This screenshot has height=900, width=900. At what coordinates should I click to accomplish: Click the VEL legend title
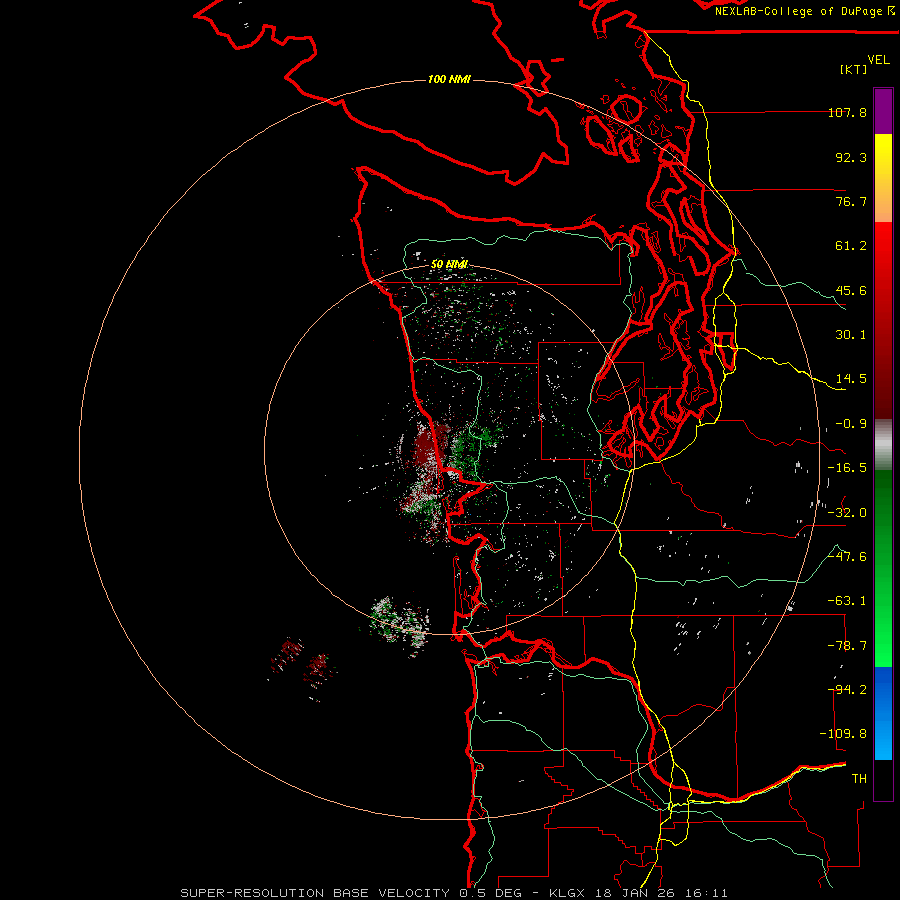[x=878, y=60]
